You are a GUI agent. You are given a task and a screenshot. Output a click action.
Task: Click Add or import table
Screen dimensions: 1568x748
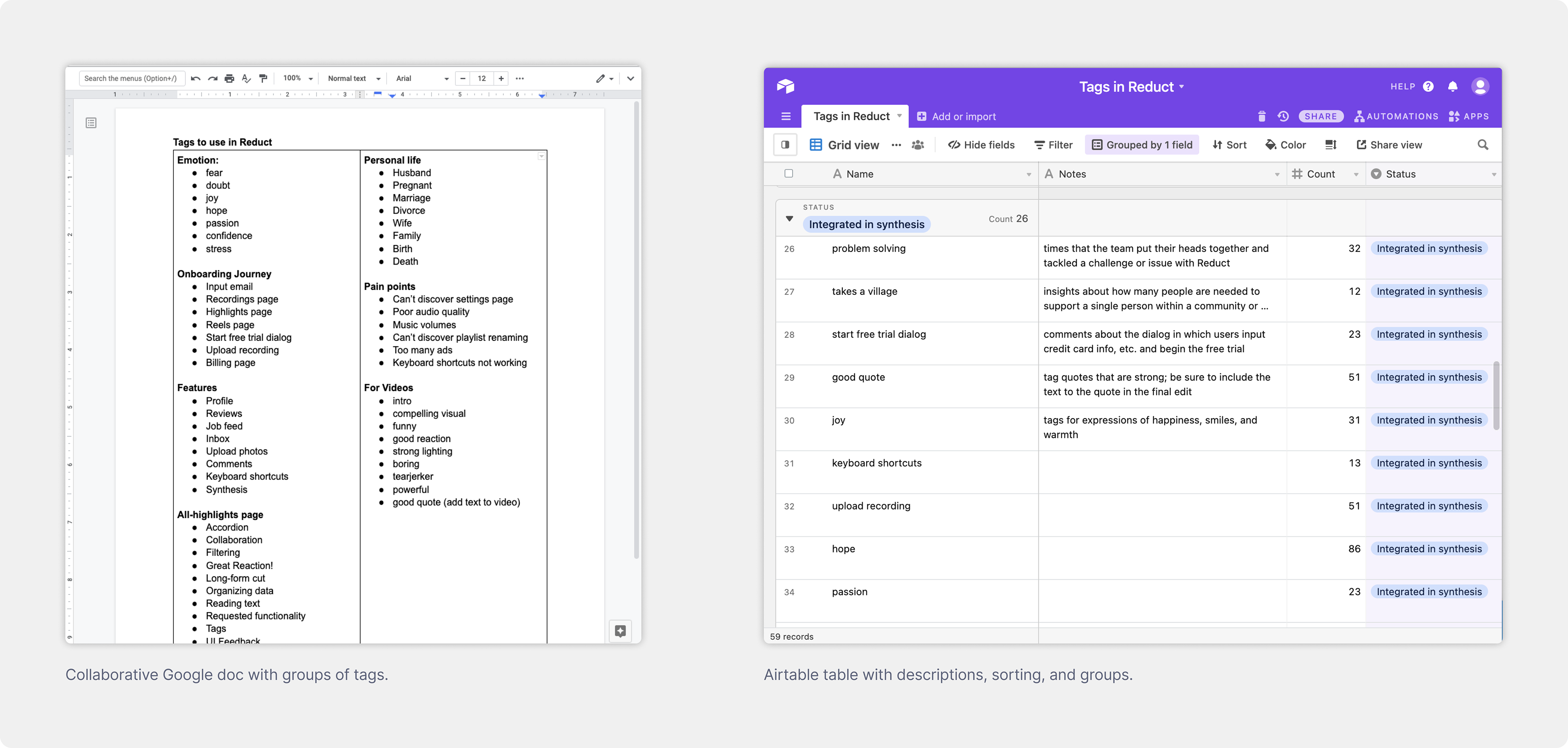tap(956, 116)
